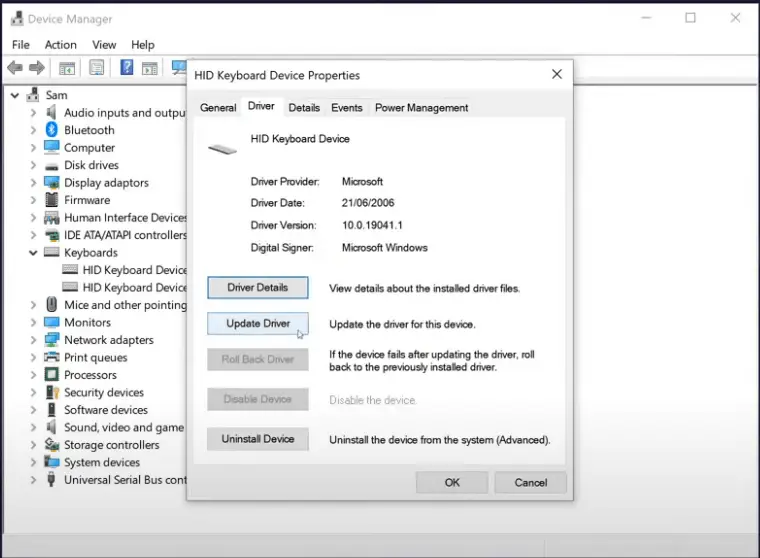The image size is (760, 558).
Task: Click the Security devices key icon
Action: point(52,392)
